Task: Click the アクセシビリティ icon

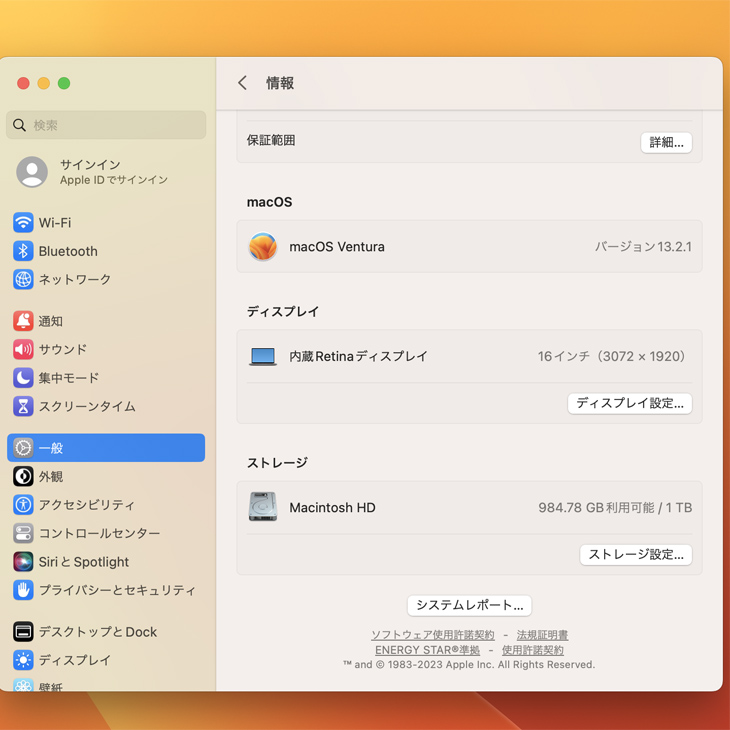Action: coord(23,505)
